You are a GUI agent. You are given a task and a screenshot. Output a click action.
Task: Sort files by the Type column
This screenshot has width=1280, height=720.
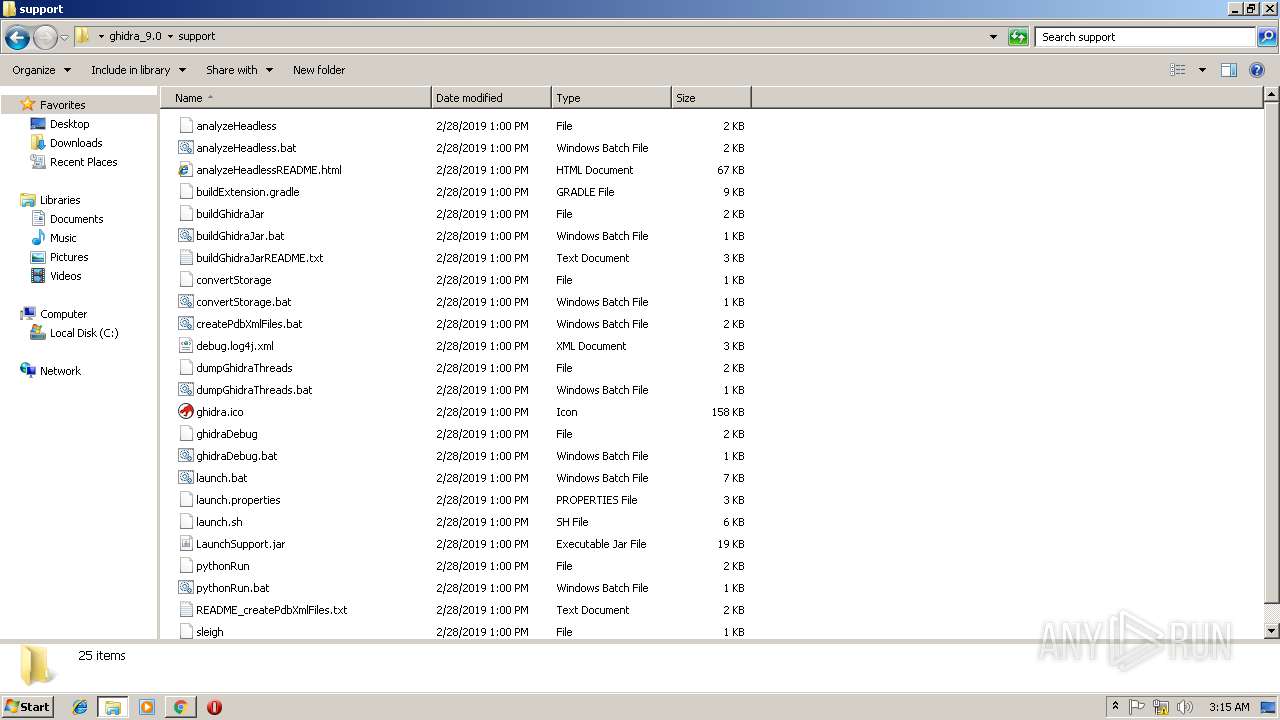(x=611, y=98)
